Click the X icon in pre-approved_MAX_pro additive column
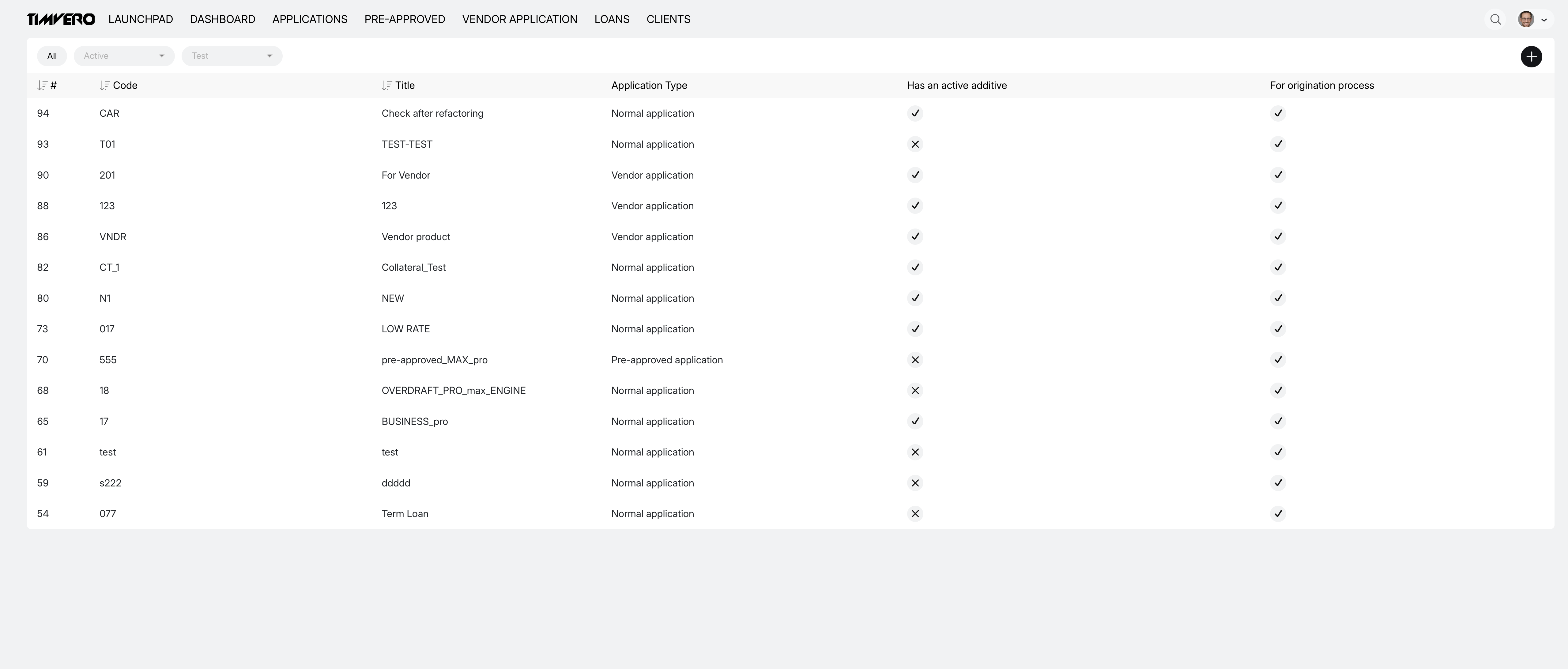Screen dimensions: 1568x669 [x=915, y=360]
